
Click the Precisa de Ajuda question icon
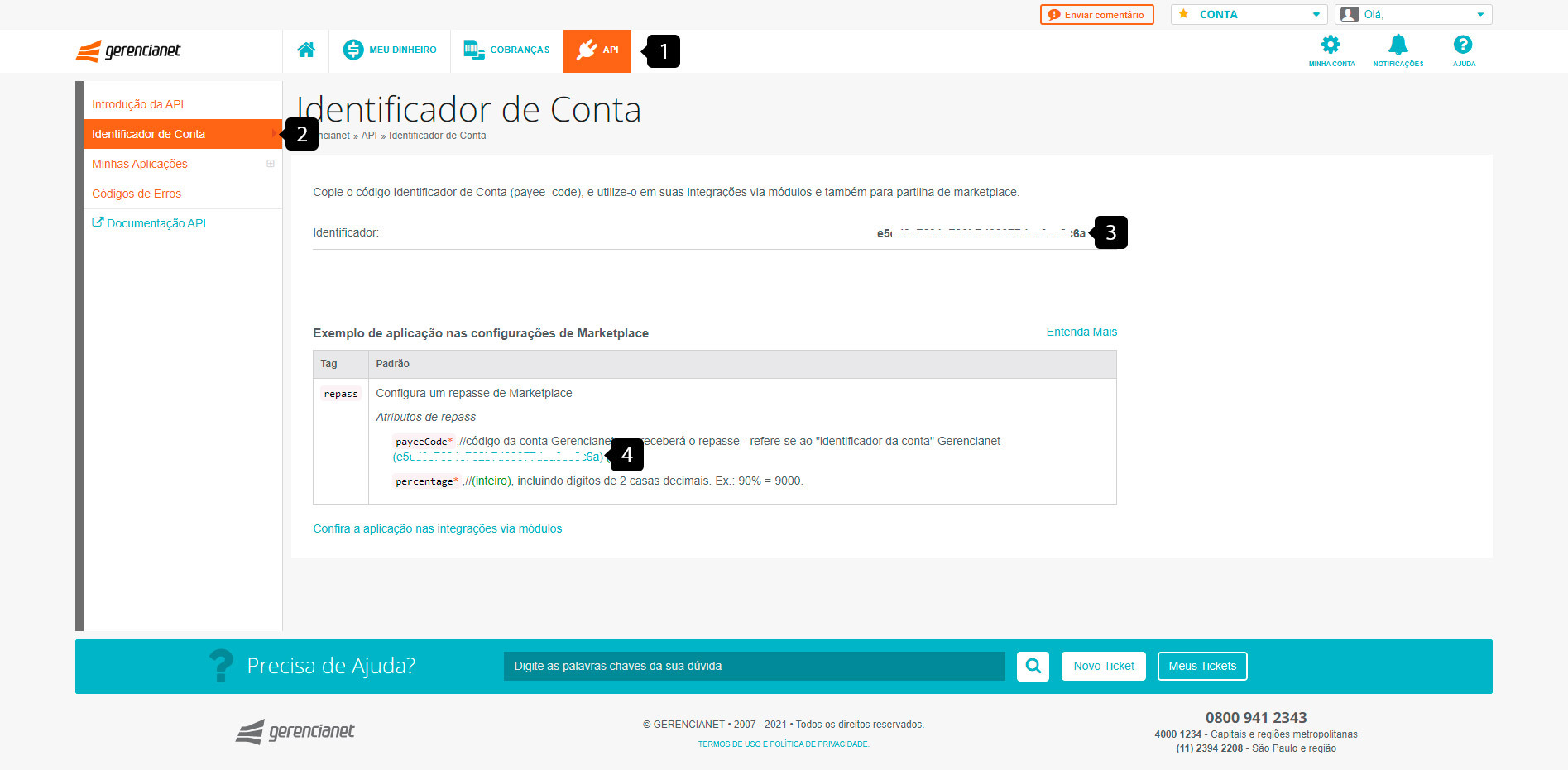point(221,665)
